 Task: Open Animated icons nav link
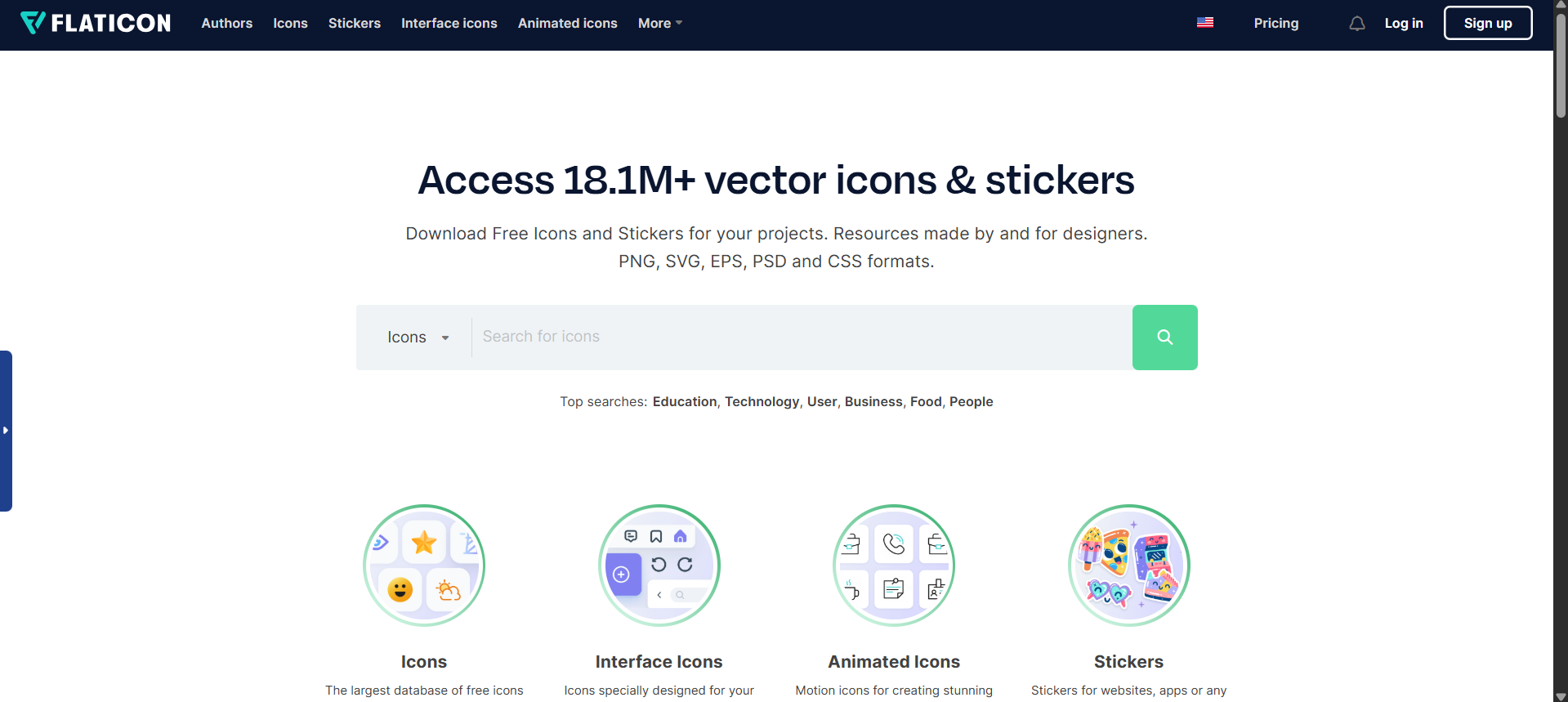tap(568, 23)
